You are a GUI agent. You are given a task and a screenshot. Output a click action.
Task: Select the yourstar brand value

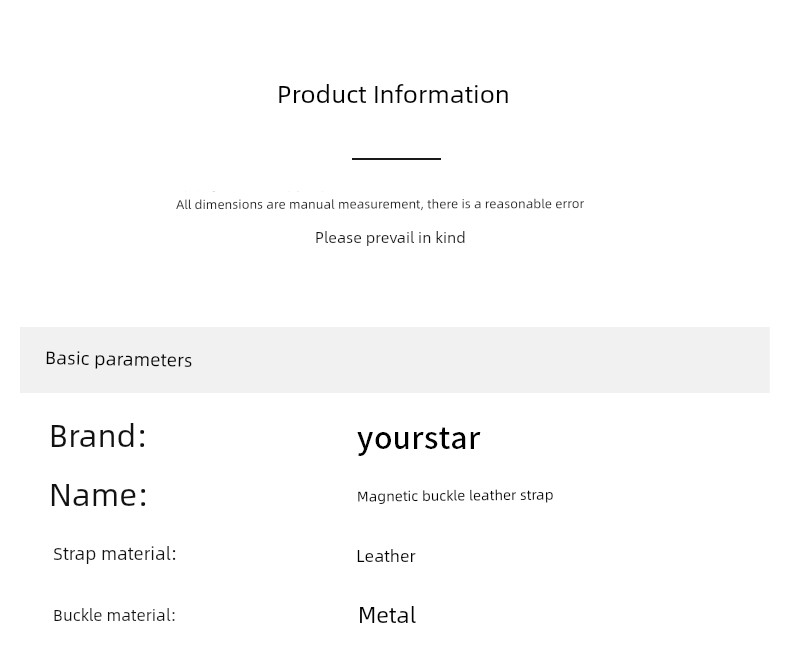[419, 439]
